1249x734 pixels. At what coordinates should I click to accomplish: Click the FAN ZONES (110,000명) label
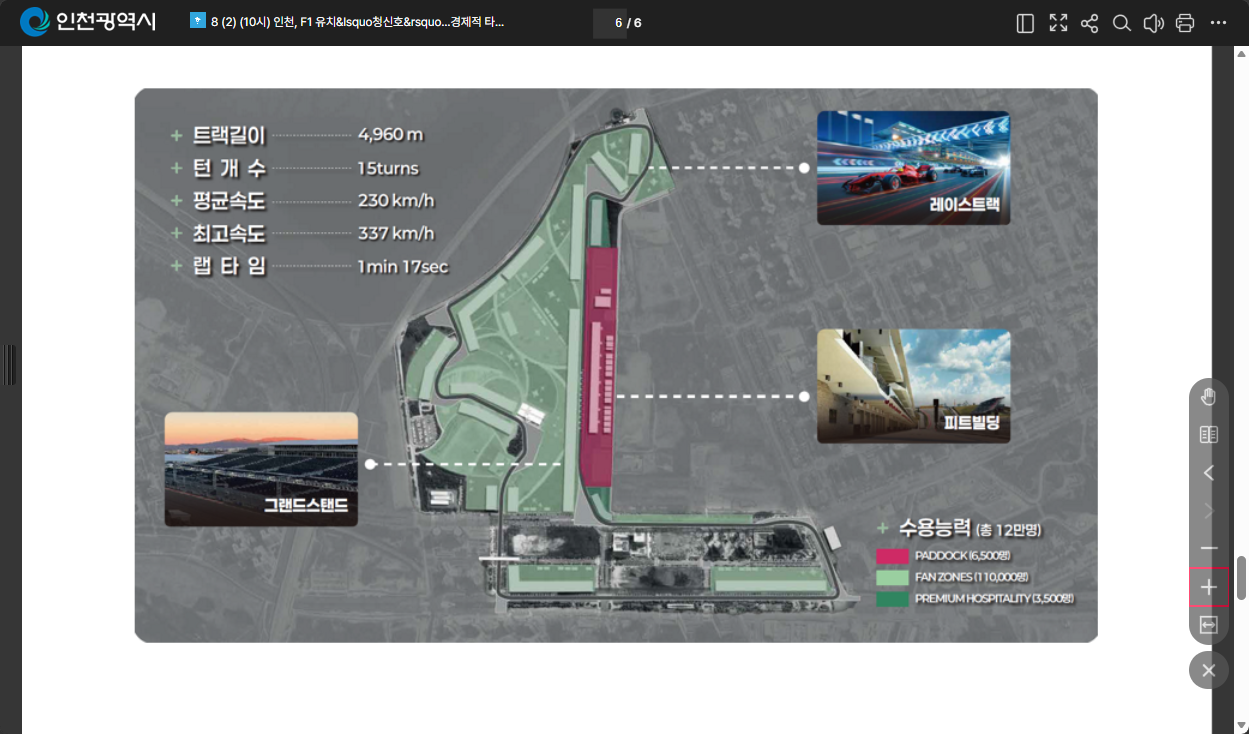971,578
